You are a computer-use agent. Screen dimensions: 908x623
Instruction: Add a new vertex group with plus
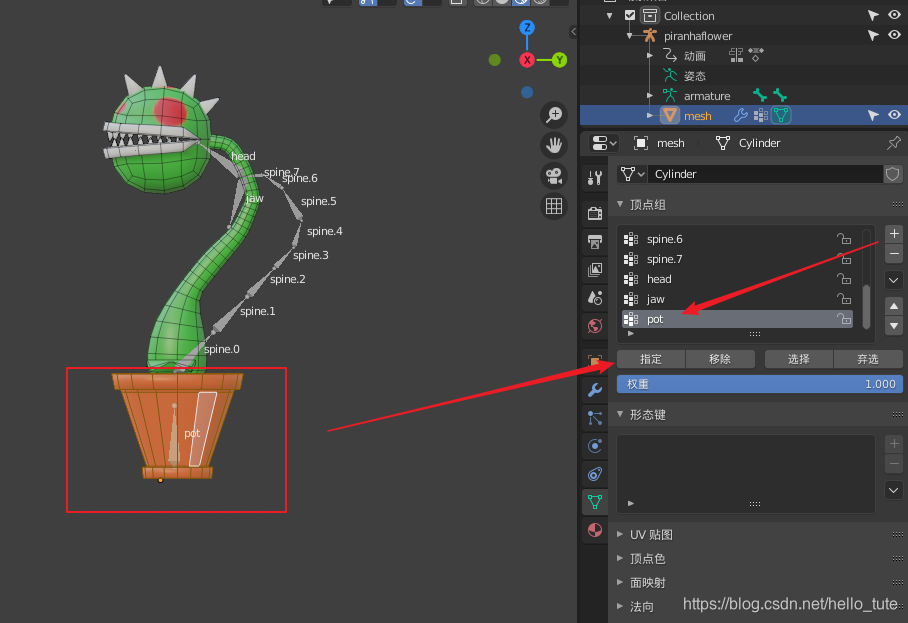tap(894, 233)
